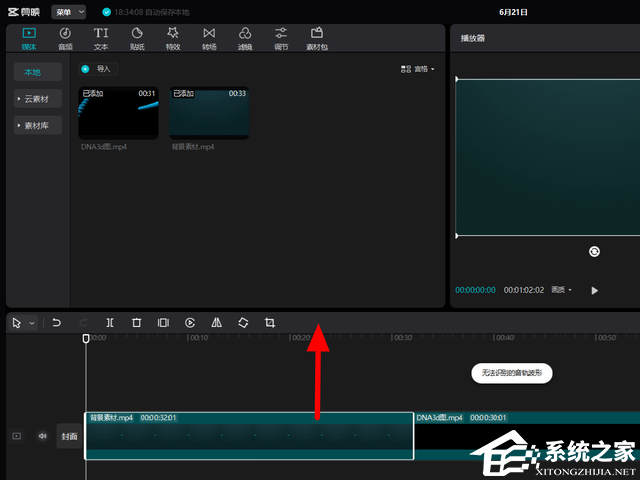Select the DNA3d图.mp4 thumbnail
Viewport: 640px width, 480px height.
pos(118,113)
